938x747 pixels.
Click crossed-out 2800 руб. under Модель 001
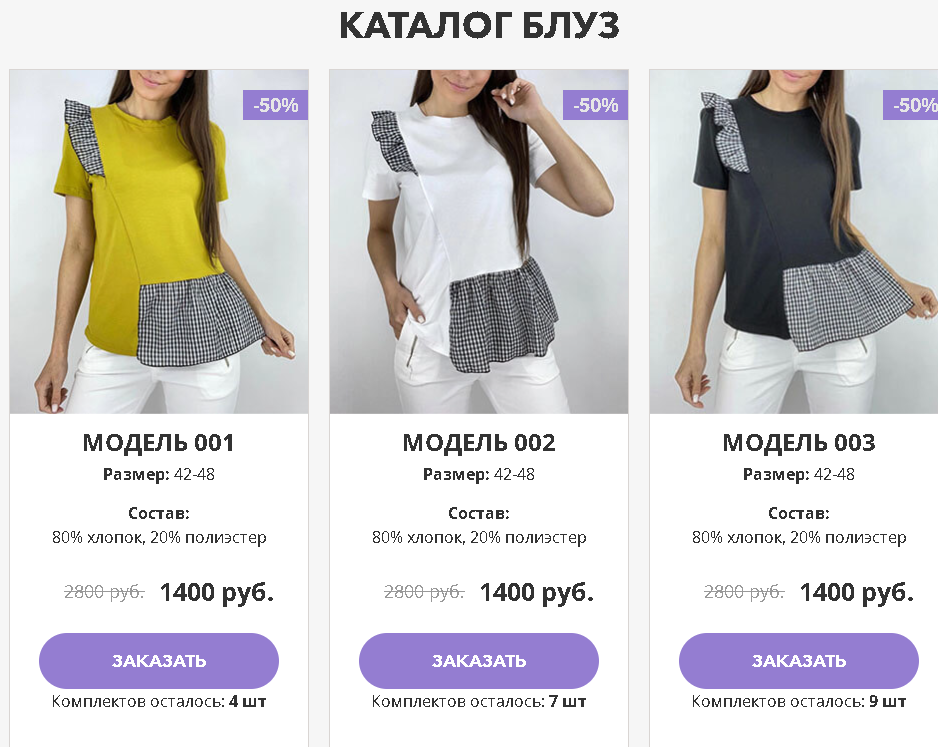[x=104, y=592]
